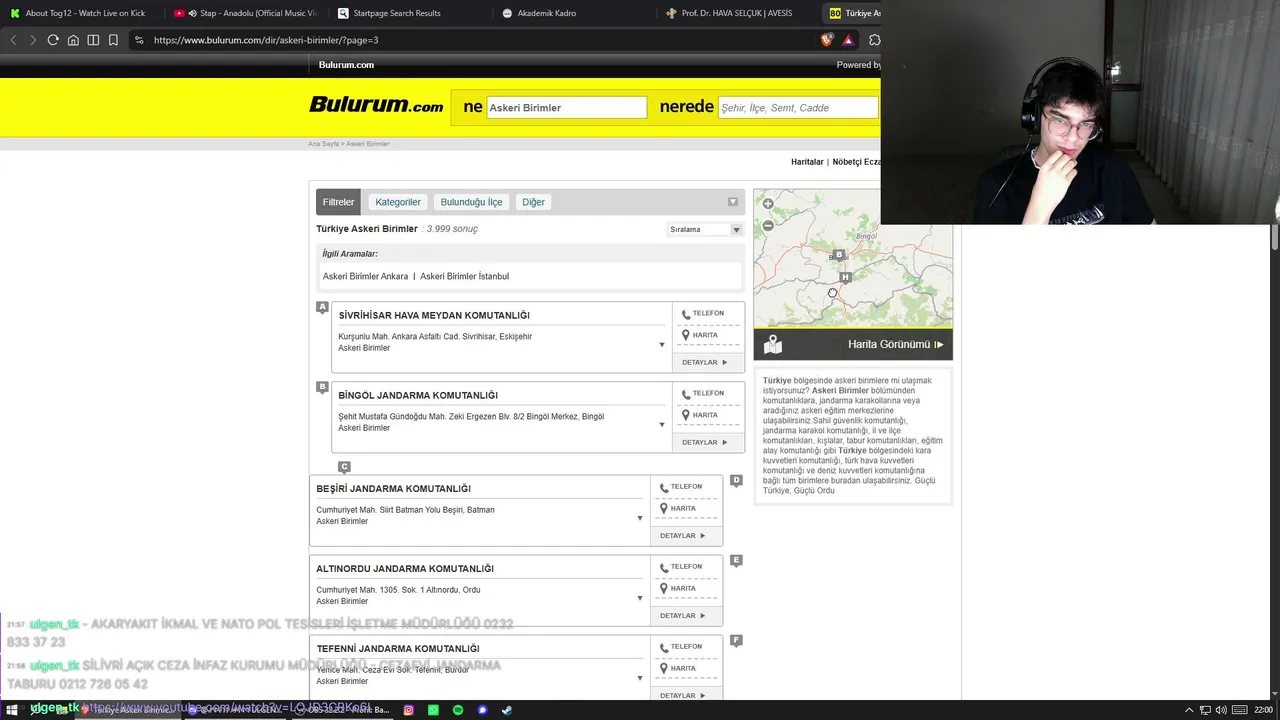Open Steam from the taskbar
Viewport: 1280px width, 720px height.
(x=506, y=710)
